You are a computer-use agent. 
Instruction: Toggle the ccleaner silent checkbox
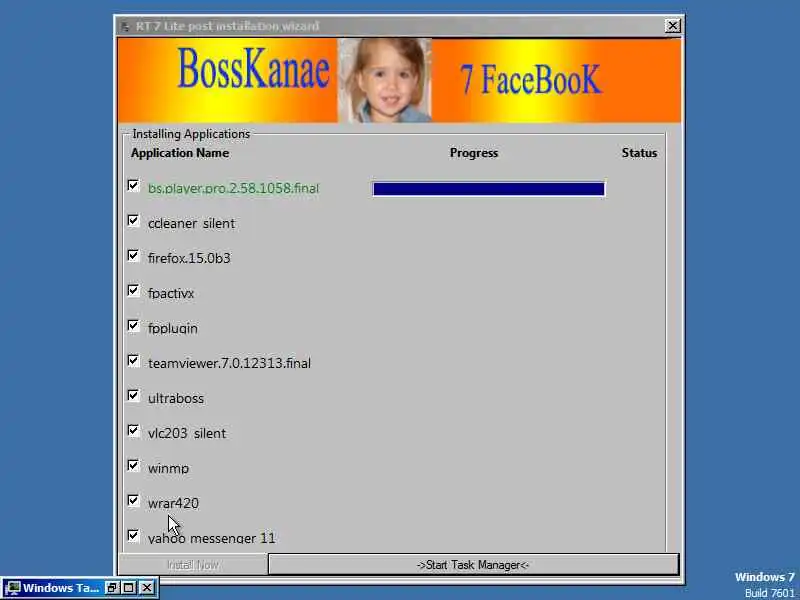133,220
